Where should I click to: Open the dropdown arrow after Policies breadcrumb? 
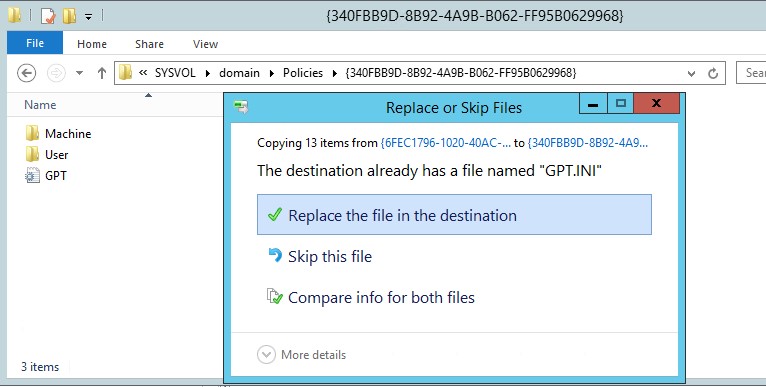335,73
